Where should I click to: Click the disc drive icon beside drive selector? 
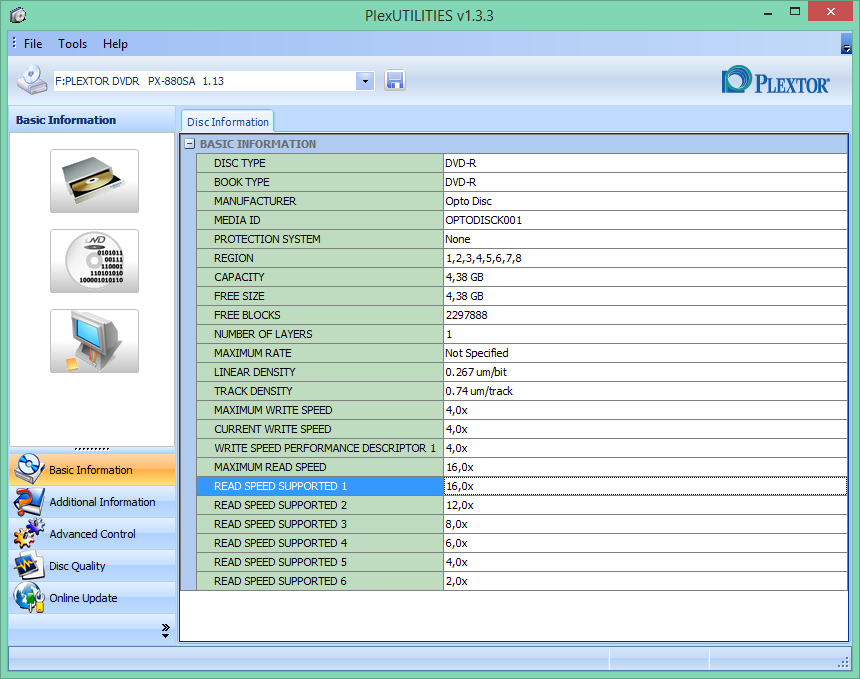32,80
